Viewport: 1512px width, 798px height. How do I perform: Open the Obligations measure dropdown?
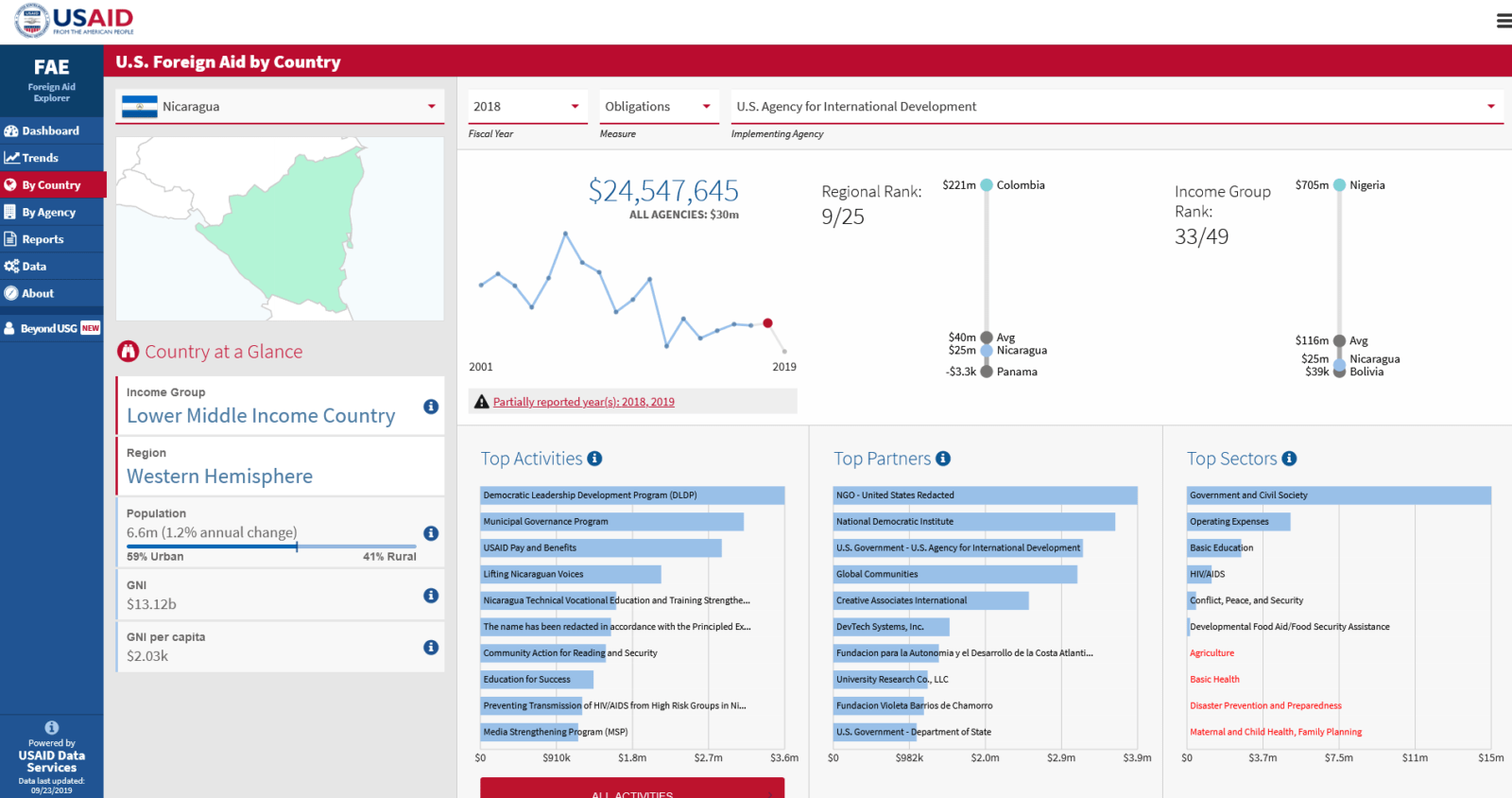click(x=658, y=107)
